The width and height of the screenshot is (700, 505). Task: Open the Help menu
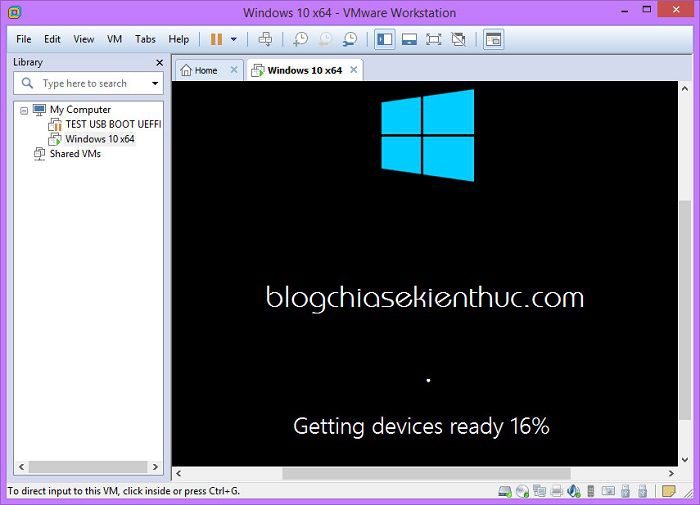(179, 39)
